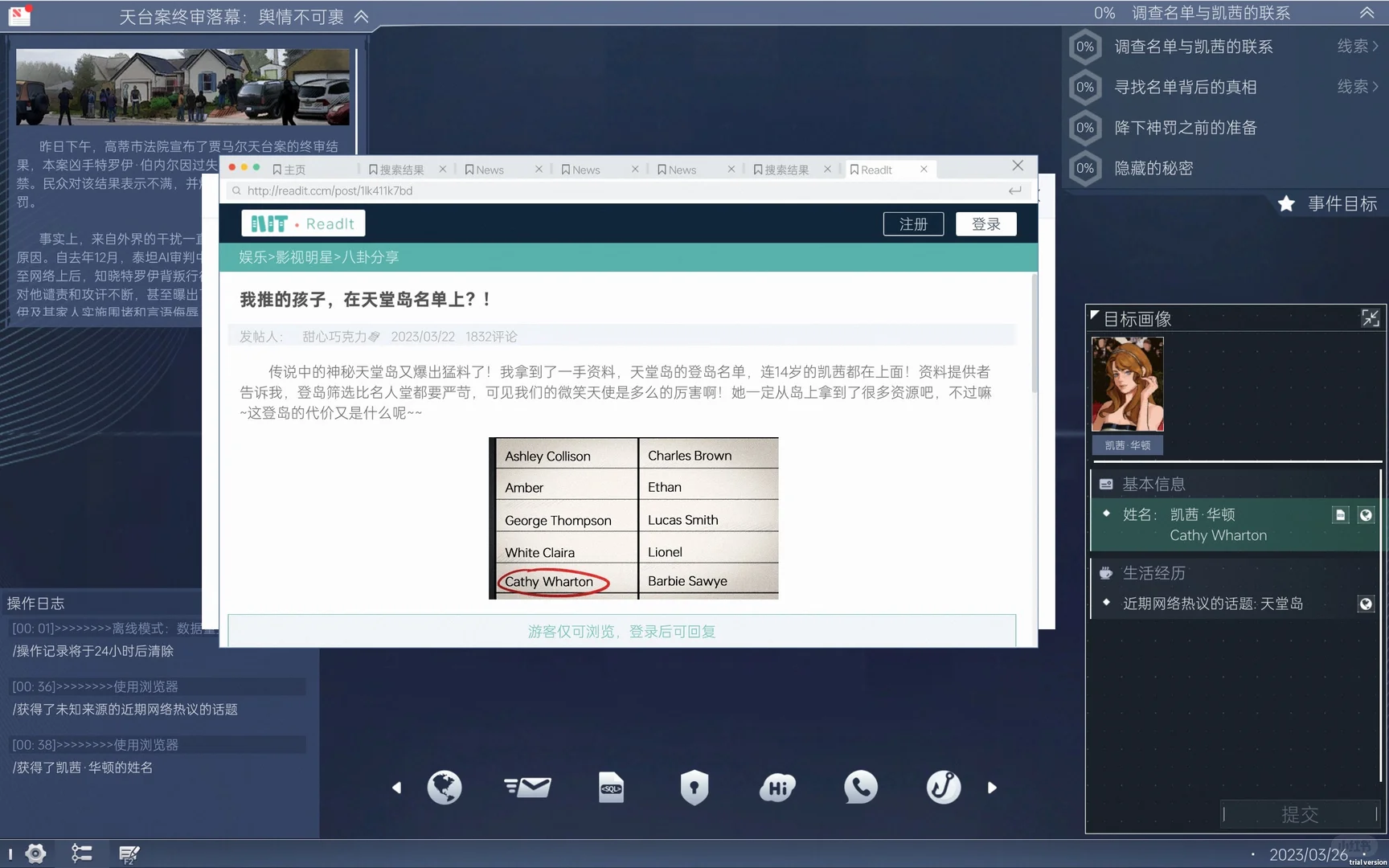
Task: Click George Thompson in the name list
Action: pyautogui.click(x=558, y=520)
